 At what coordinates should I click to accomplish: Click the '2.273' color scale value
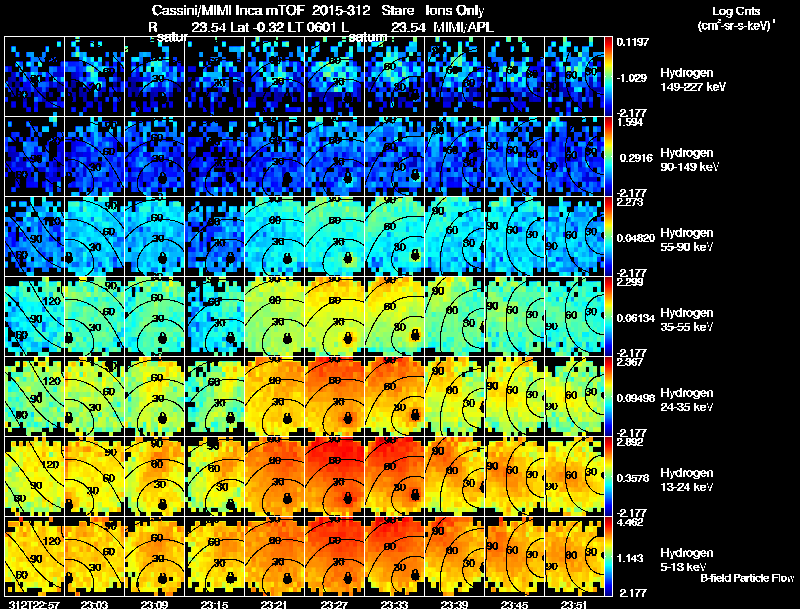(631, 202)
